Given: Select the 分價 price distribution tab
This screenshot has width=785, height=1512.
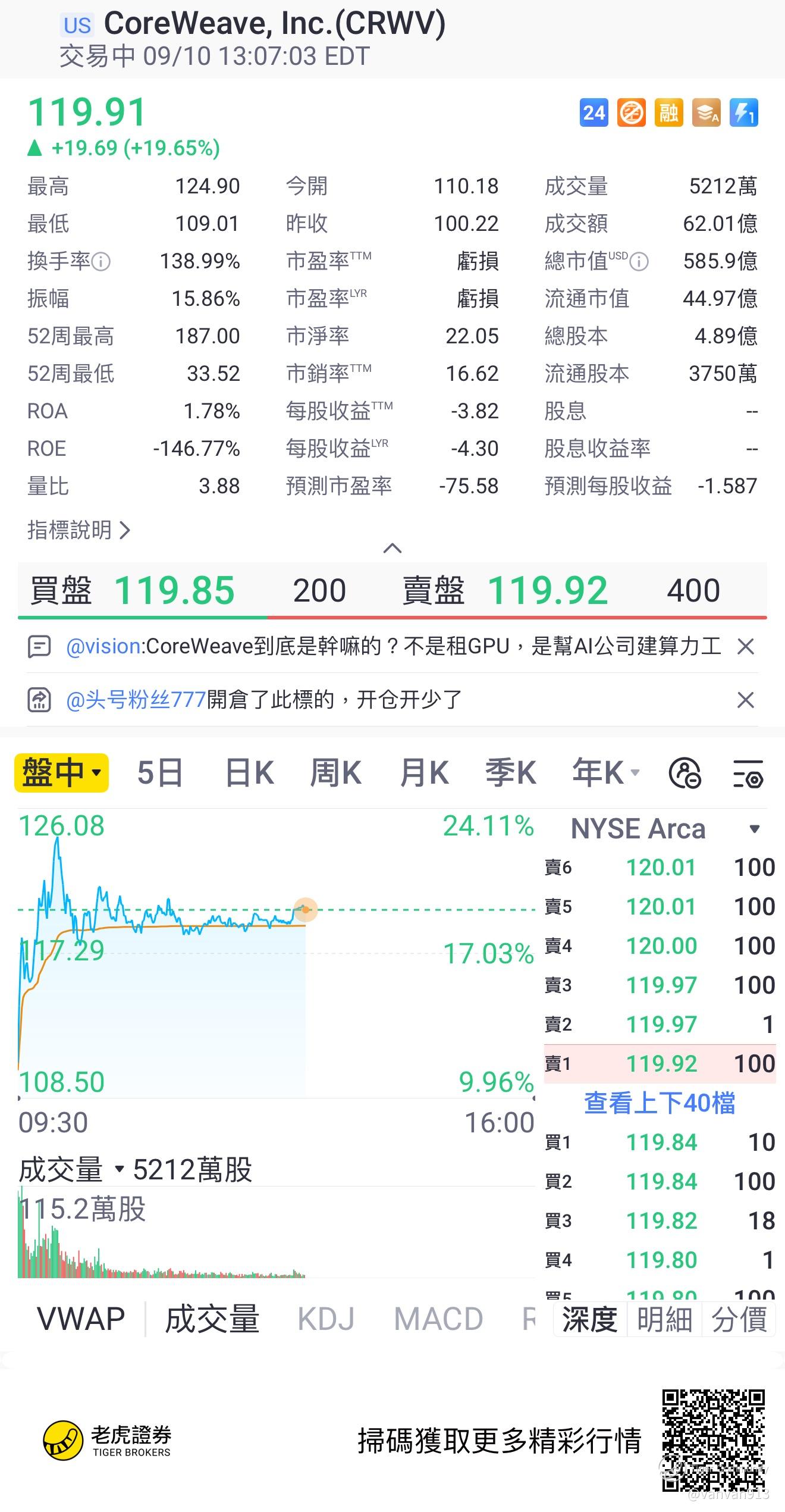Looking at the screenshot, I should [x=739, y=1319].
